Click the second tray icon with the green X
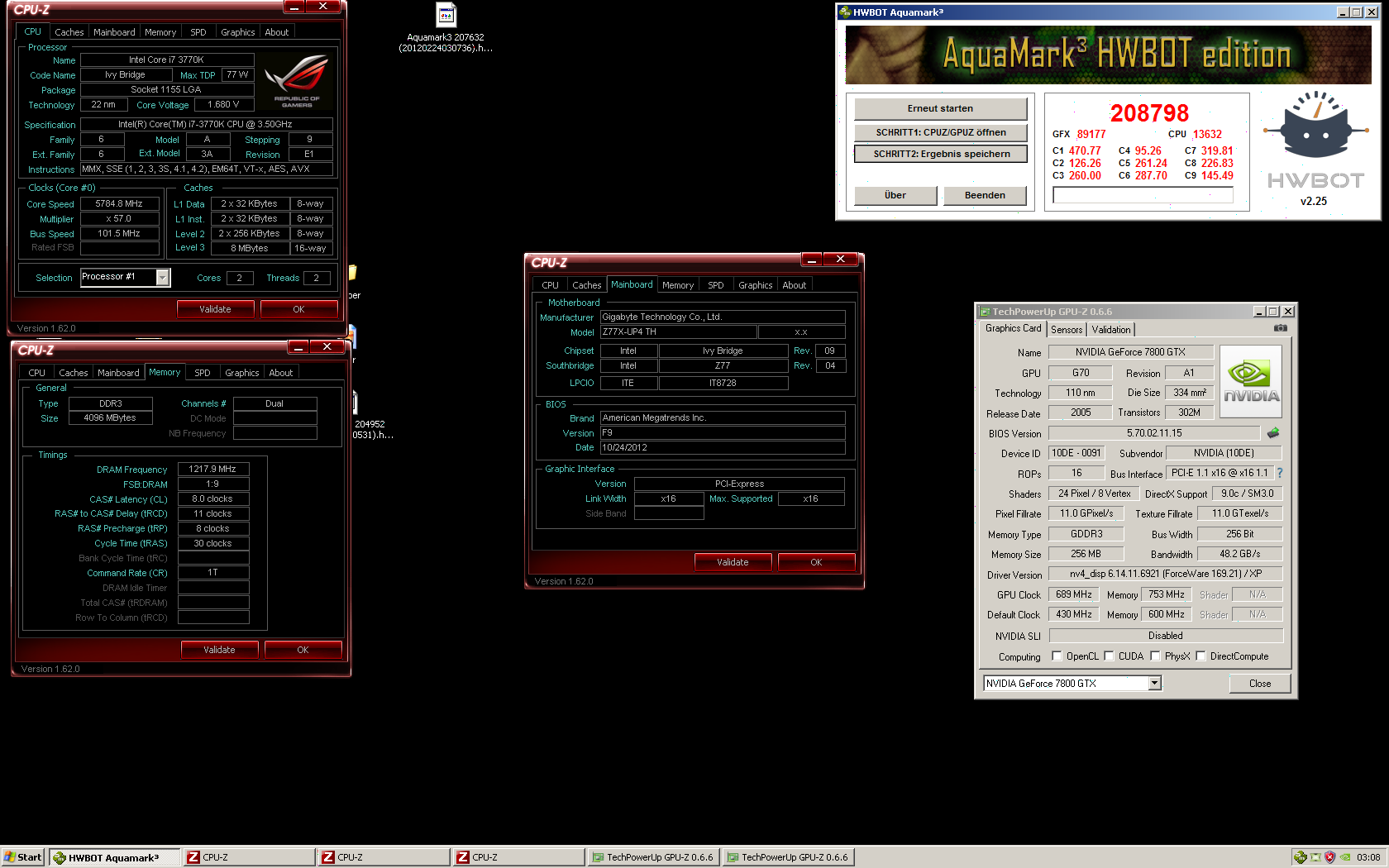The width and height of the screenshot is (1389, 868). coord(1315,857)
